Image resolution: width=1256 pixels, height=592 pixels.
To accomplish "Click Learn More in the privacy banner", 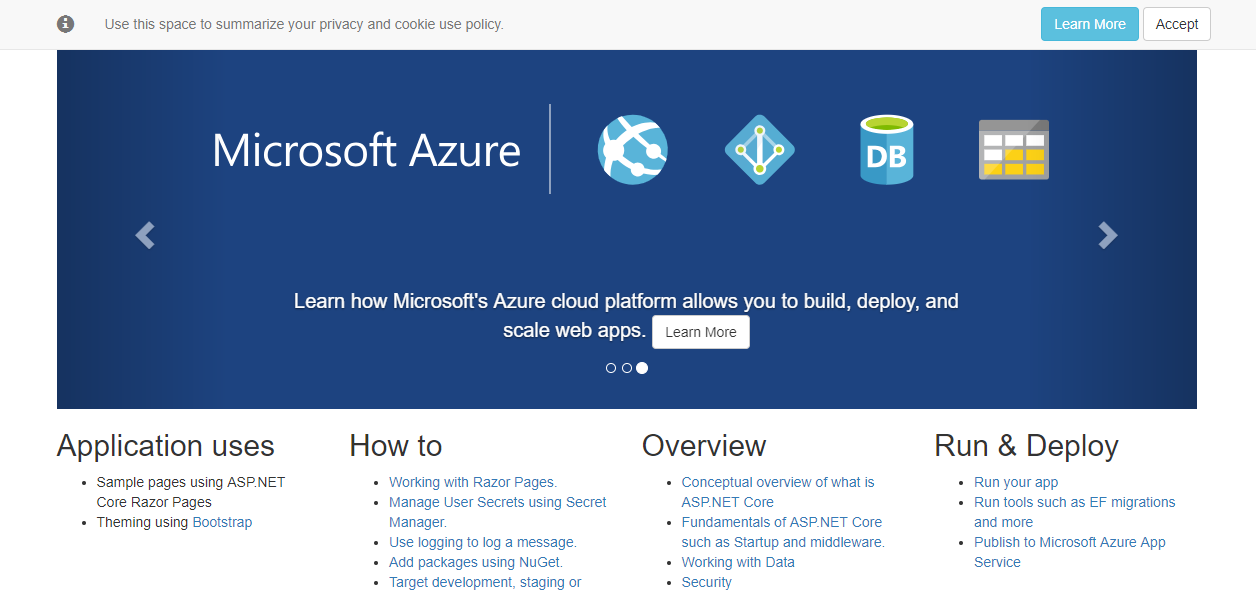I will point(1089,23).
